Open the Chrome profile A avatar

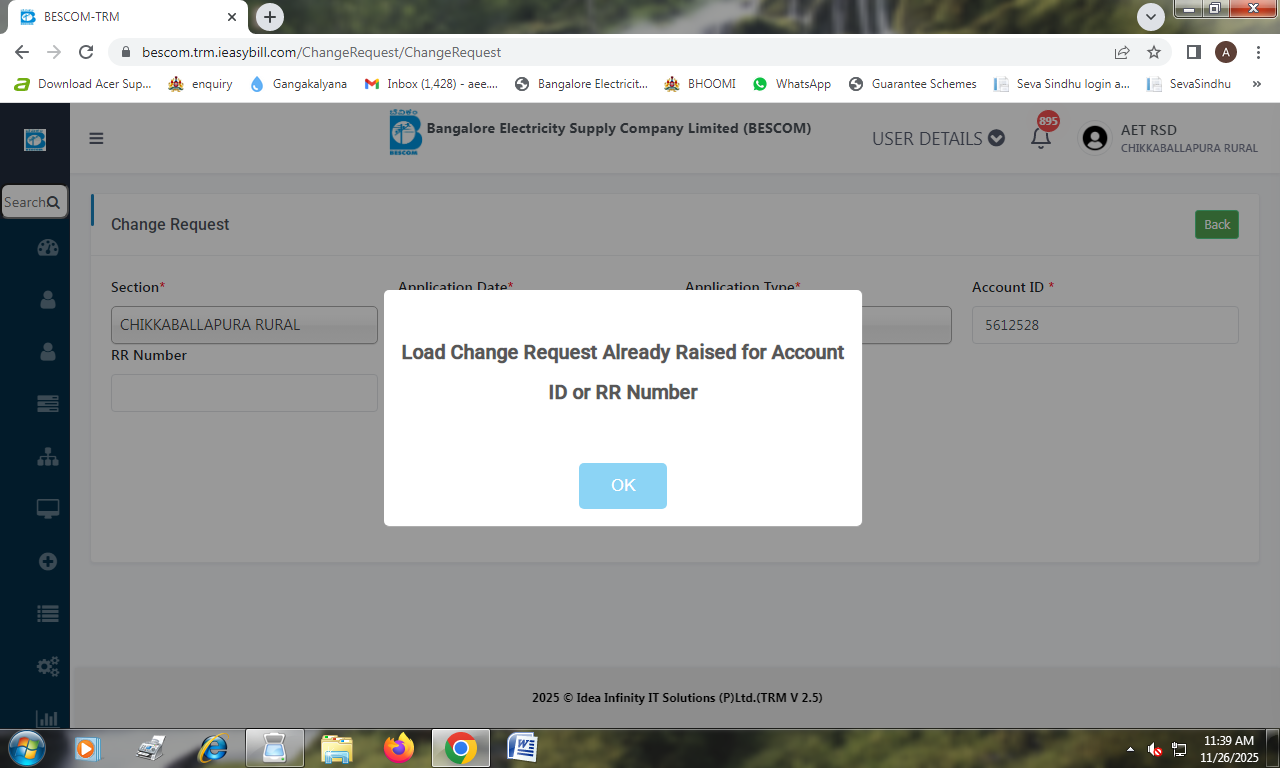[1225, 52]
